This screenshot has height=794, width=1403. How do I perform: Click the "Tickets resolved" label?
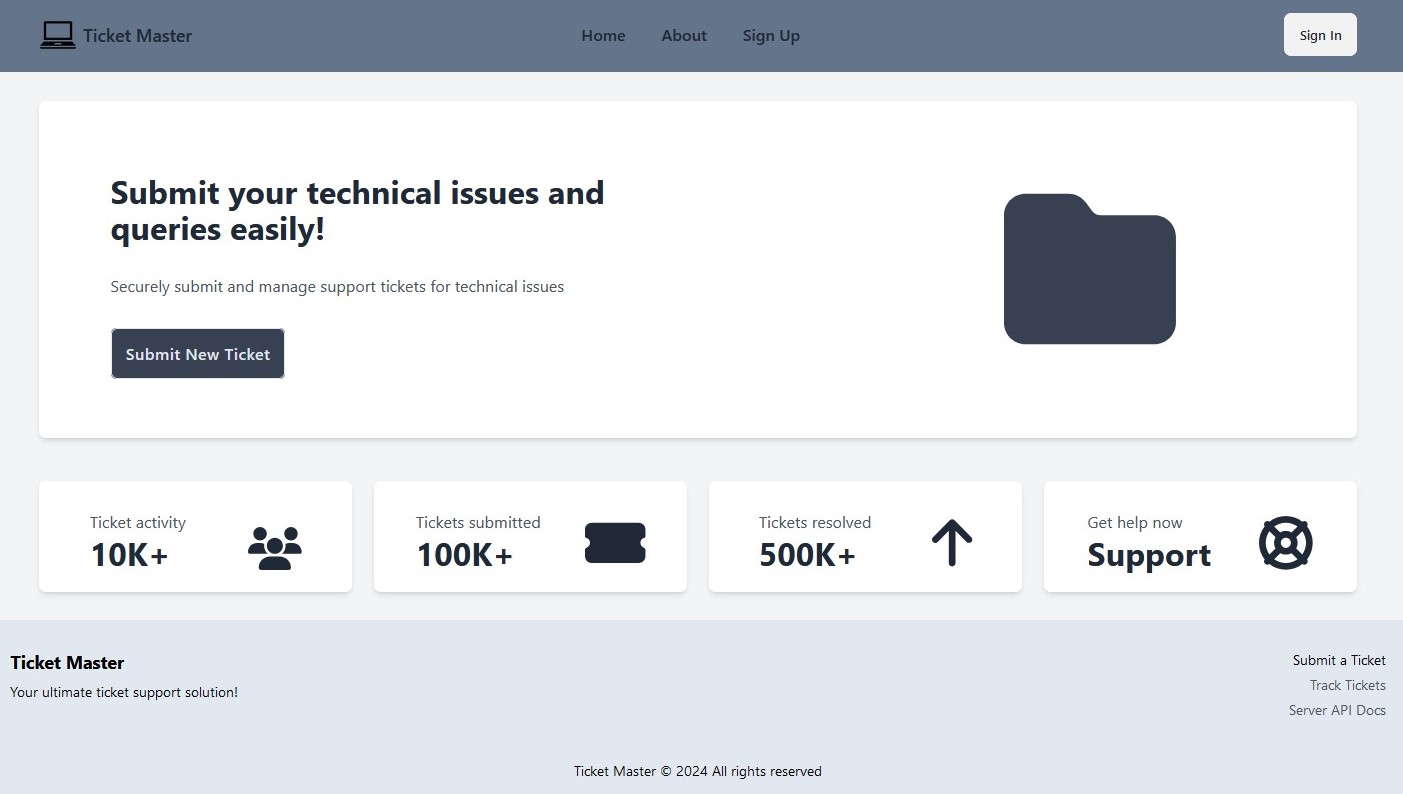click(x=815, y=522)
